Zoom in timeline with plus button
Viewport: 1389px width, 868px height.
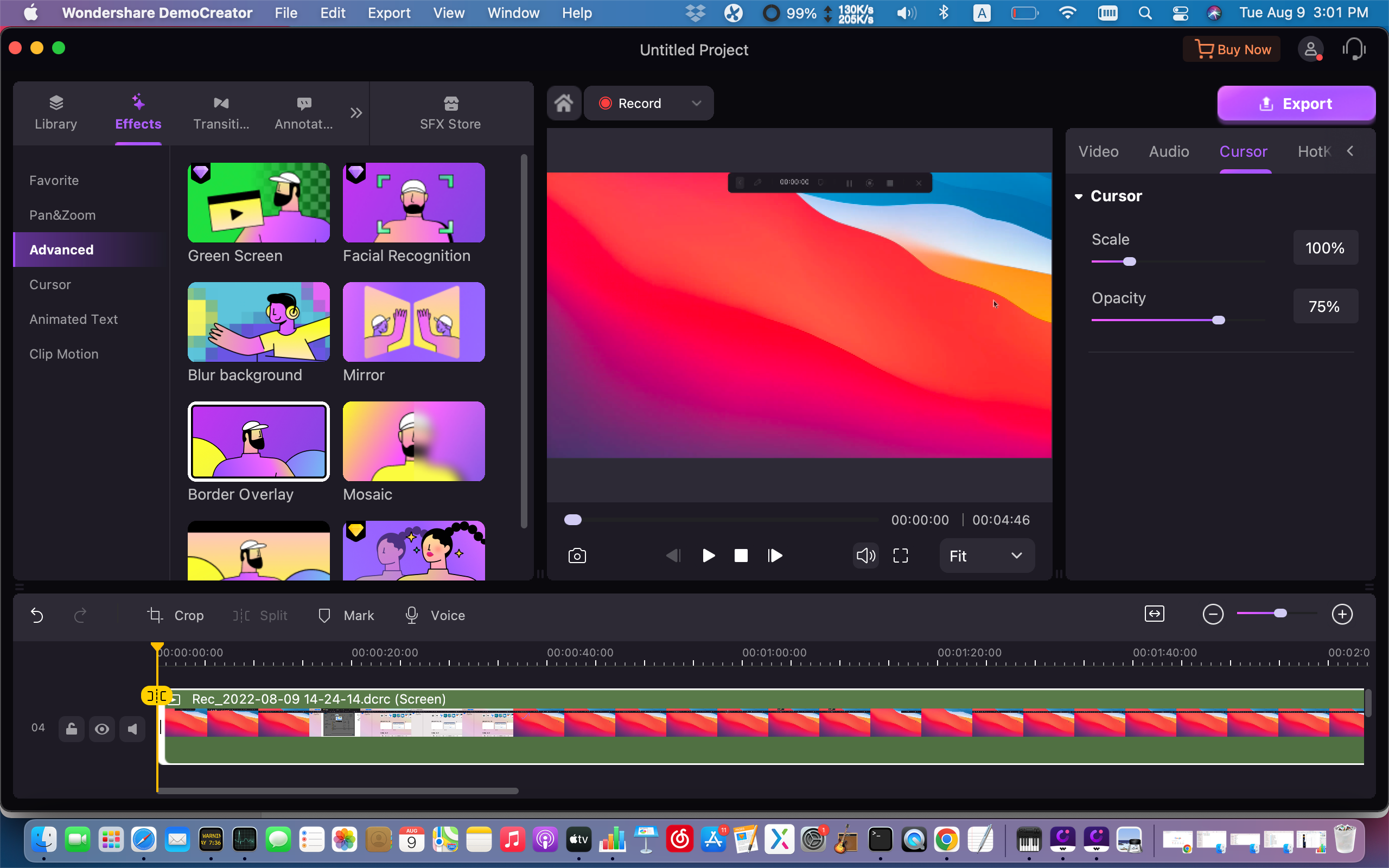[1342, 614]
